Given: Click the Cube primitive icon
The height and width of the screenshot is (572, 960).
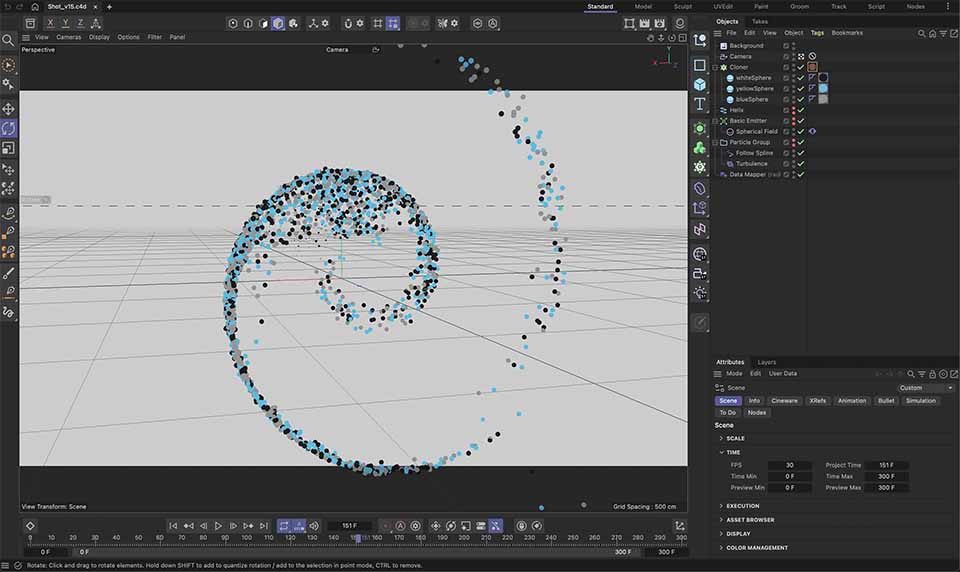Looking at the screenshot, I should coord(700,85).
